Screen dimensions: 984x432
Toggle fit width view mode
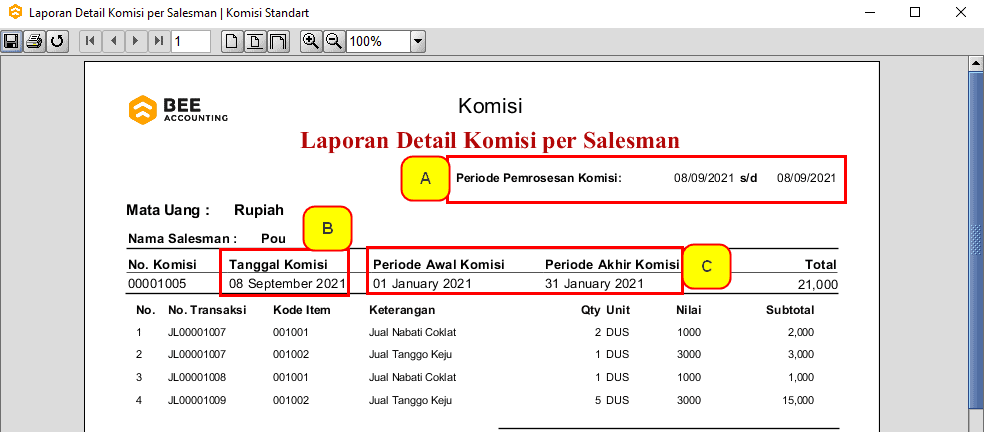tap(278, 41)
